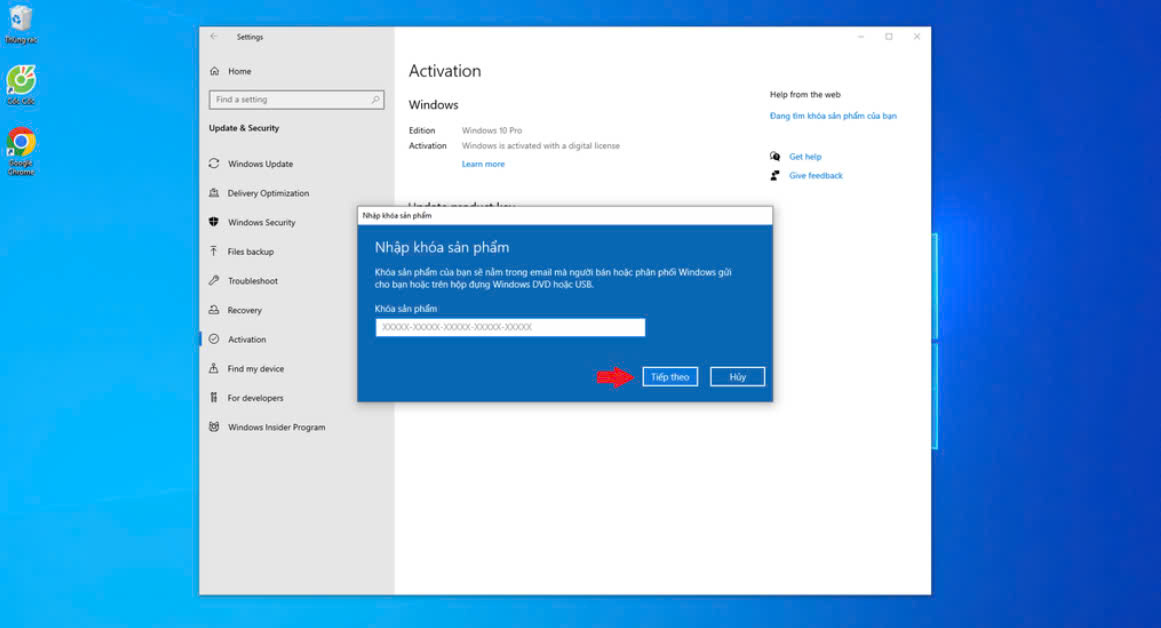
Task: Click the Nhập khóa sản phẩm dialog title bar
Action: tap(565, 216)
